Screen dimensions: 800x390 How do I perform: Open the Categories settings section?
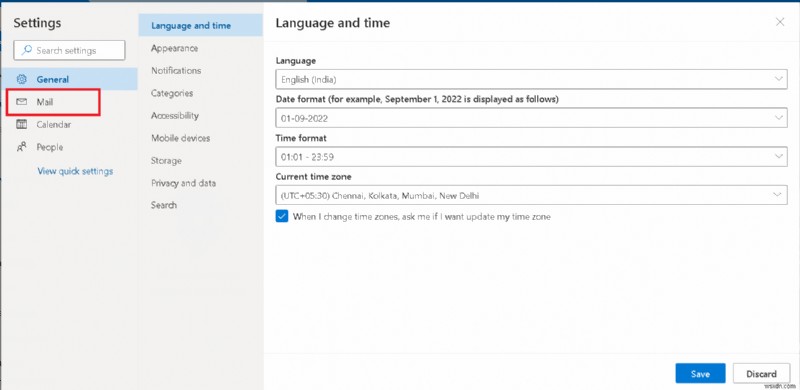tap(172, 93)
